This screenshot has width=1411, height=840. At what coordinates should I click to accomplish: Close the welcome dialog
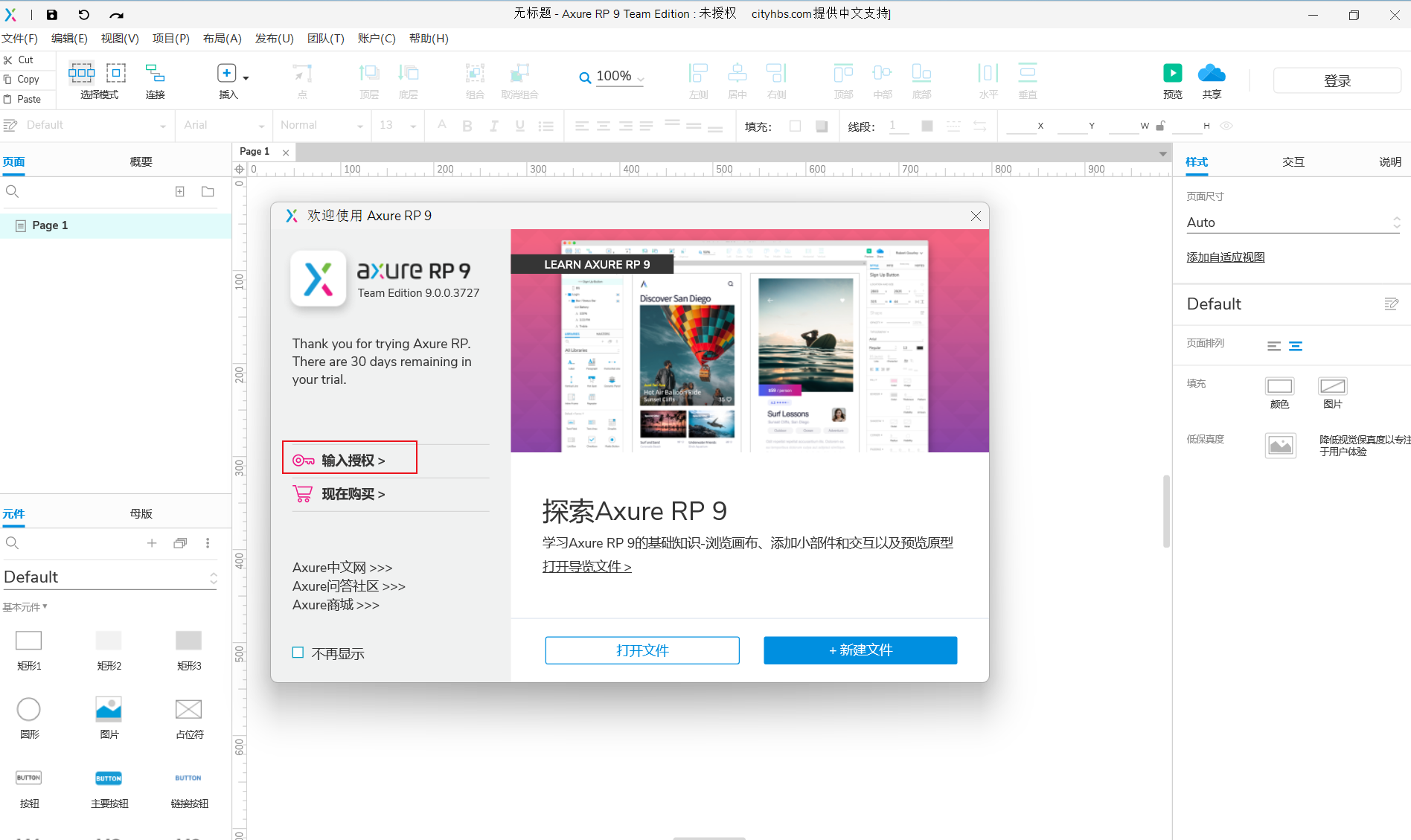[976, 216]
